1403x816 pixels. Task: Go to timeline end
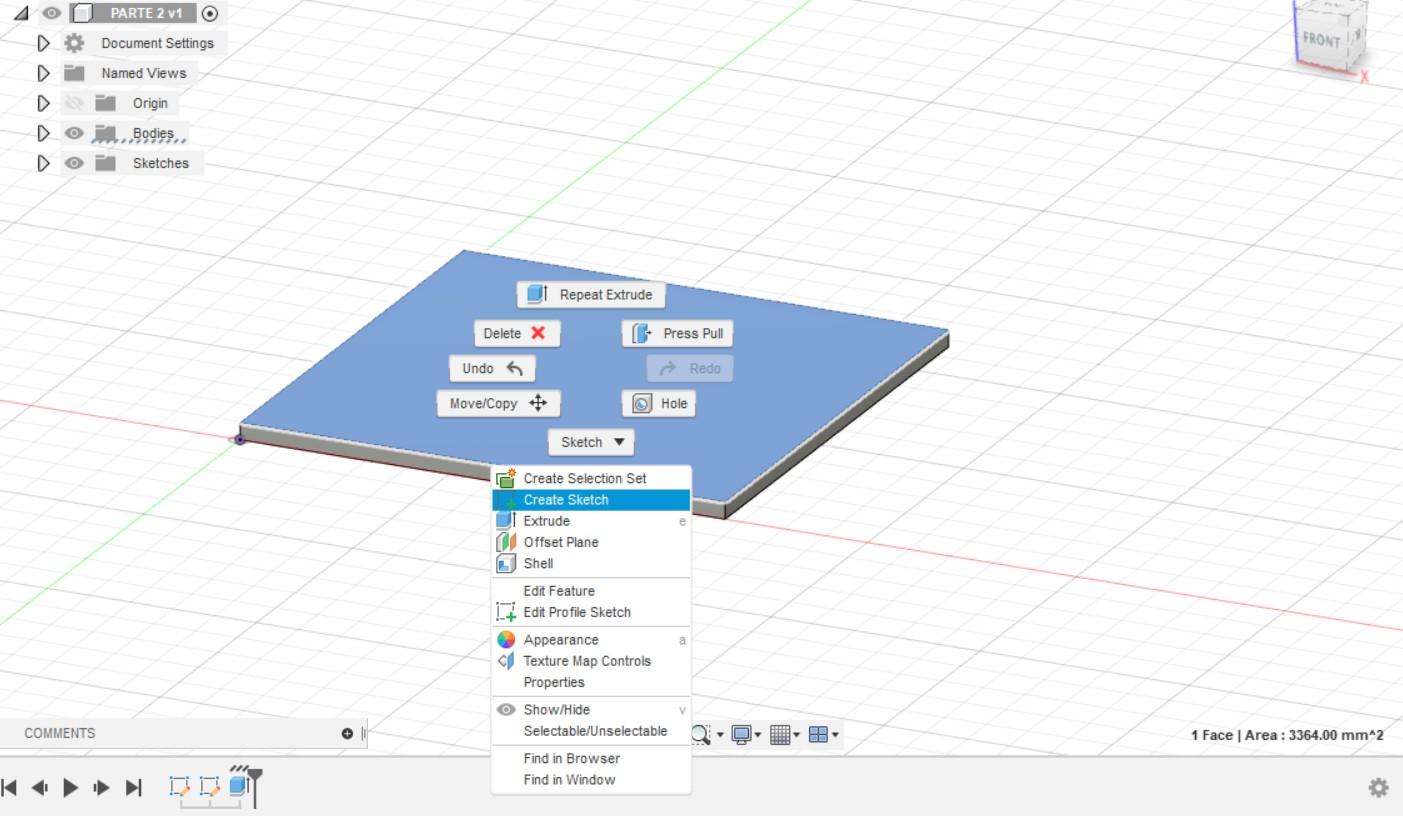[x=134, y=788]
